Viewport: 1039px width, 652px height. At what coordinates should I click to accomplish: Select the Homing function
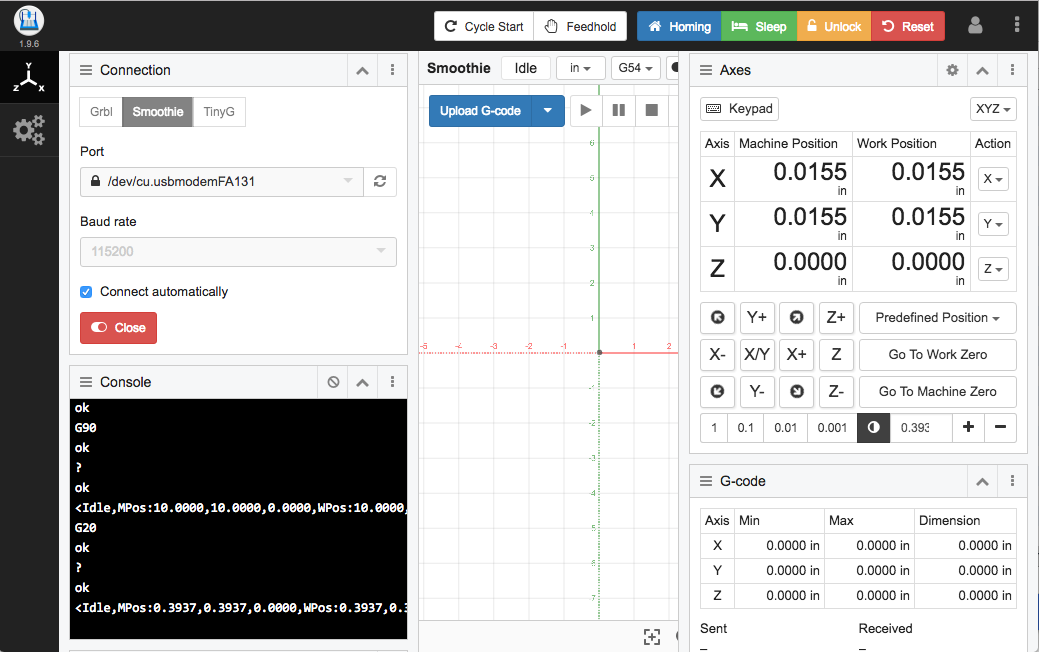[x=678, y=26]
